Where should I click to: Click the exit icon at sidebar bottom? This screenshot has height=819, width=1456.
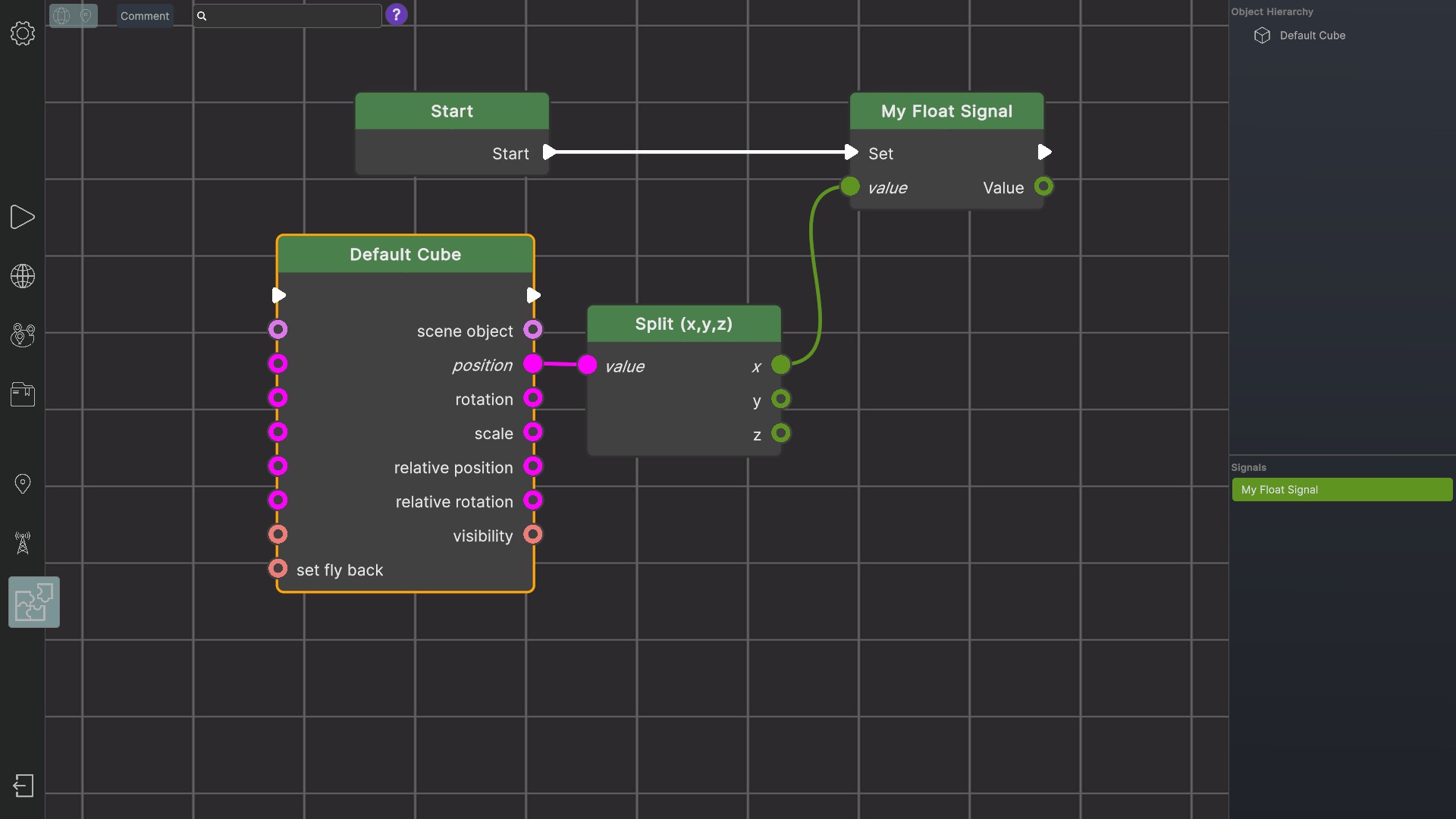[x=24, y=786]
